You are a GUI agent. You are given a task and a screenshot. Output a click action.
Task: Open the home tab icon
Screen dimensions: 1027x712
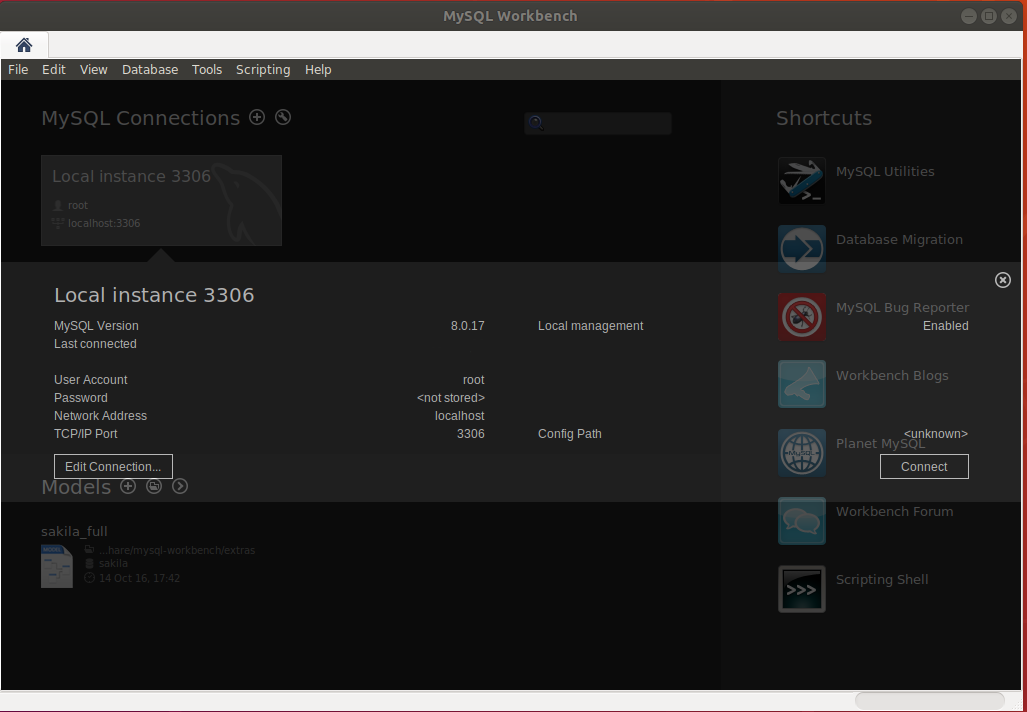24,45
